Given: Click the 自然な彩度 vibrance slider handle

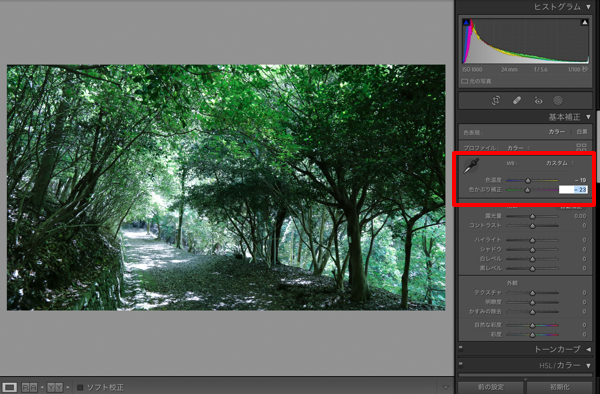Looking at the screenshot, I should tap(532, 325).
